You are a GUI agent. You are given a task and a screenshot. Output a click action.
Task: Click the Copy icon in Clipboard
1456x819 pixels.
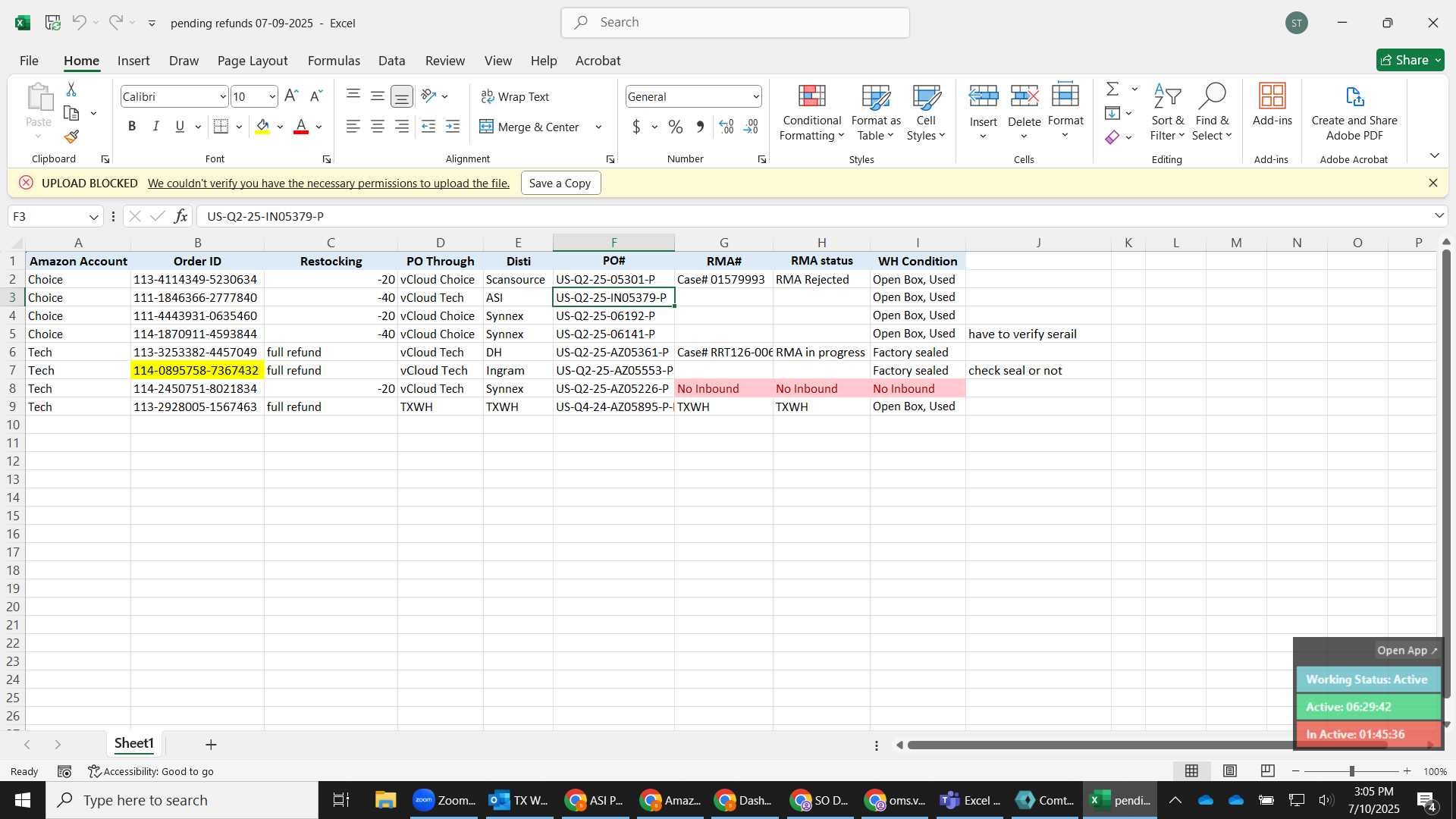(71, 113)
